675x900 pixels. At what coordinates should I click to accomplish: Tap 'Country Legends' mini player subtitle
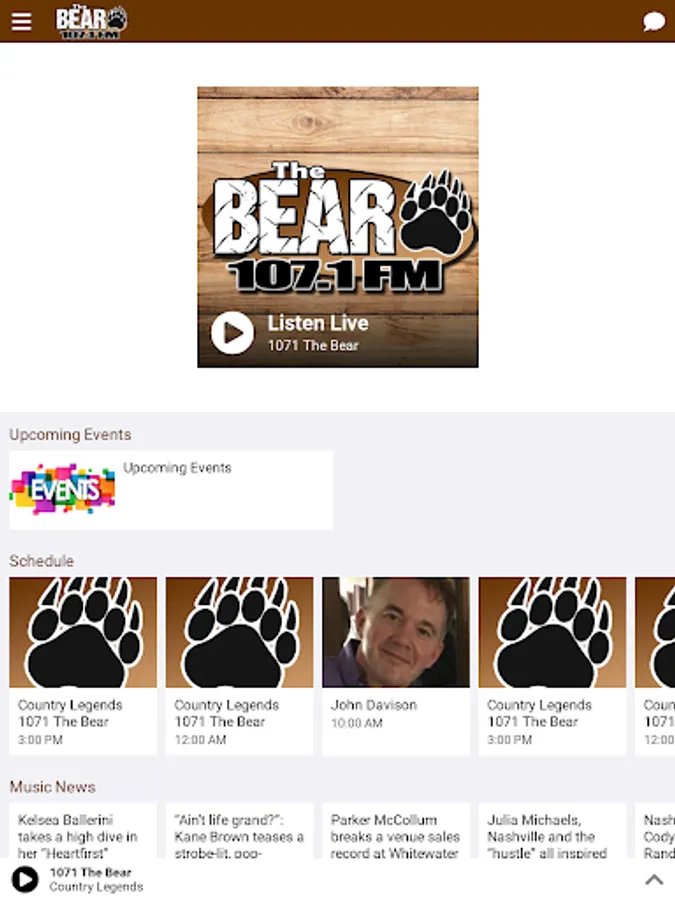click(x=96, y=887)
